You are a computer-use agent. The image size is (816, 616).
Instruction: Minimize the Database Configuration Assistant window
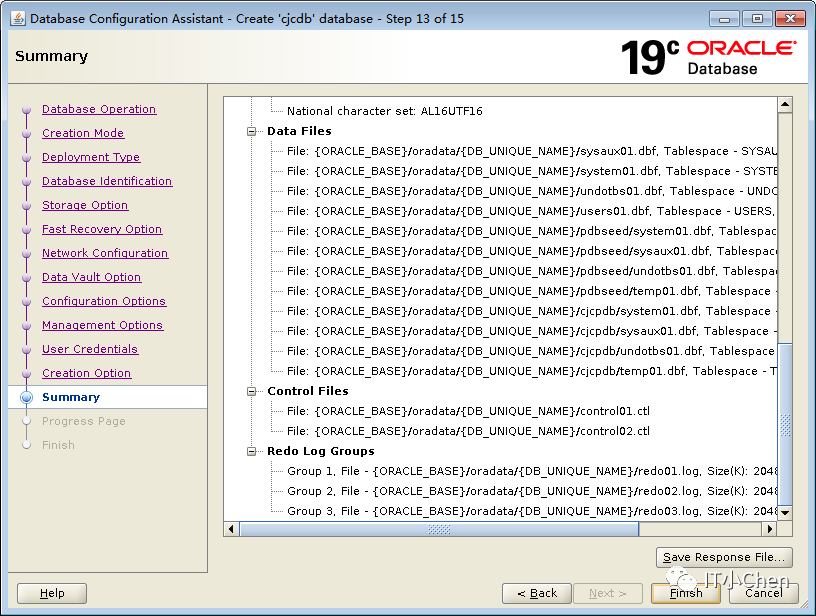(724, 19)
